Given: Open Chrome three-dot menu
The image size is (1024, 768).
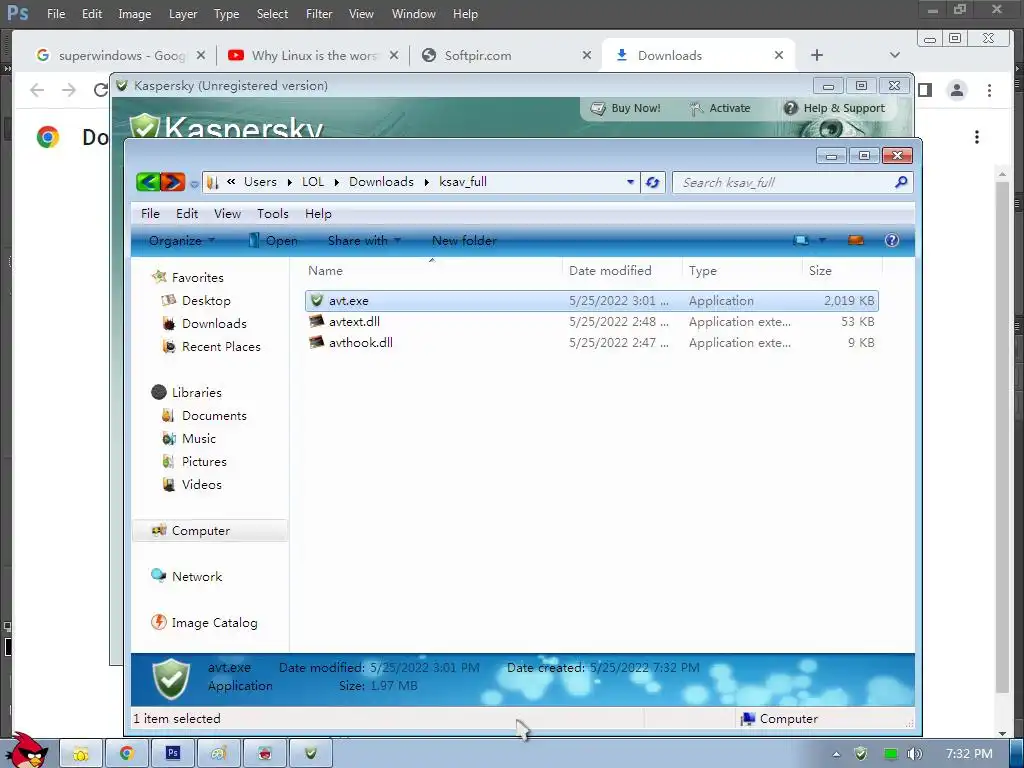Looking at the screenshot, I should point(989,90).
